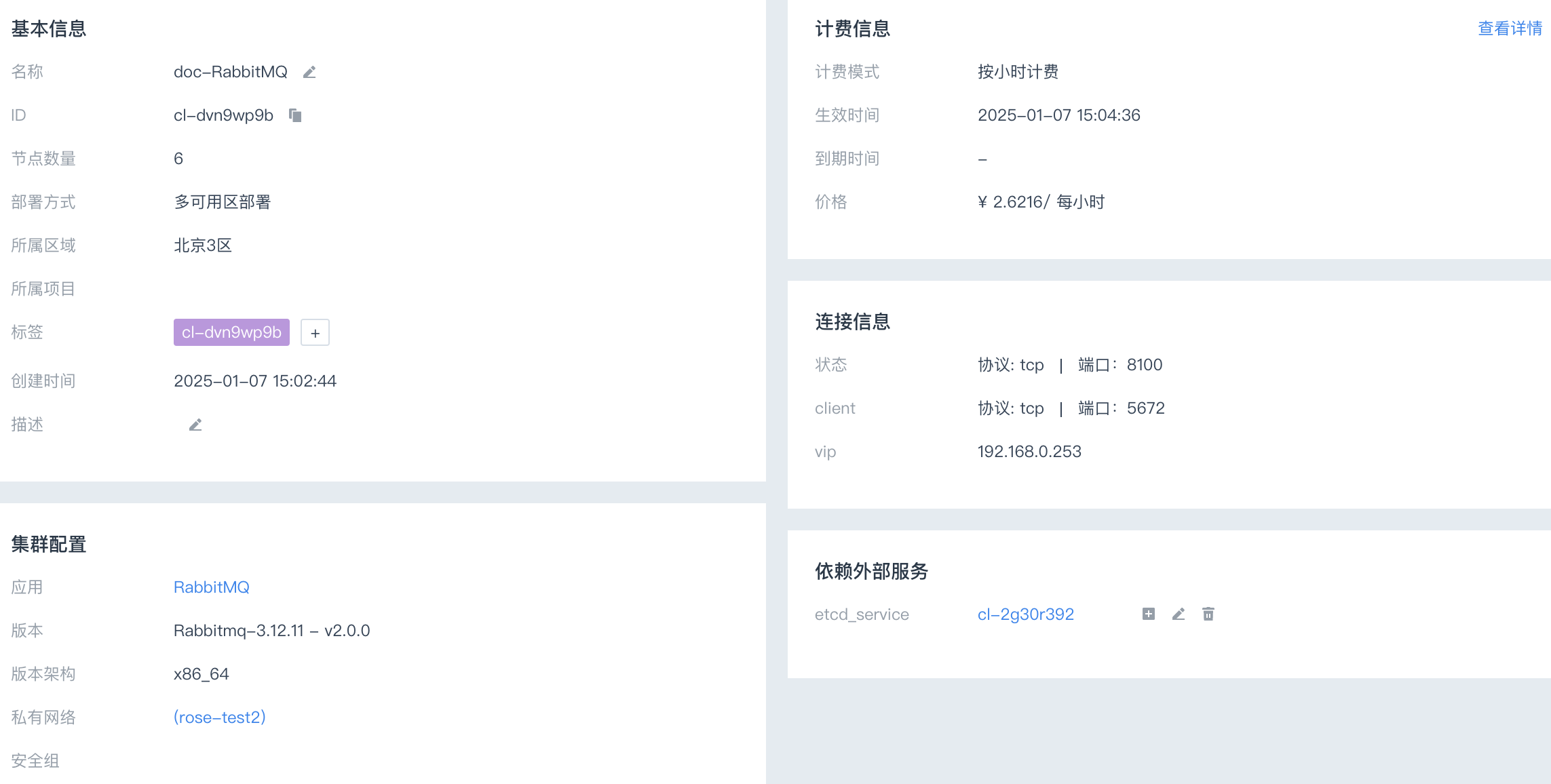Open billing details via 查看详情
The height and width of the screenshot is (784, 1551).
coord(1510,28)
